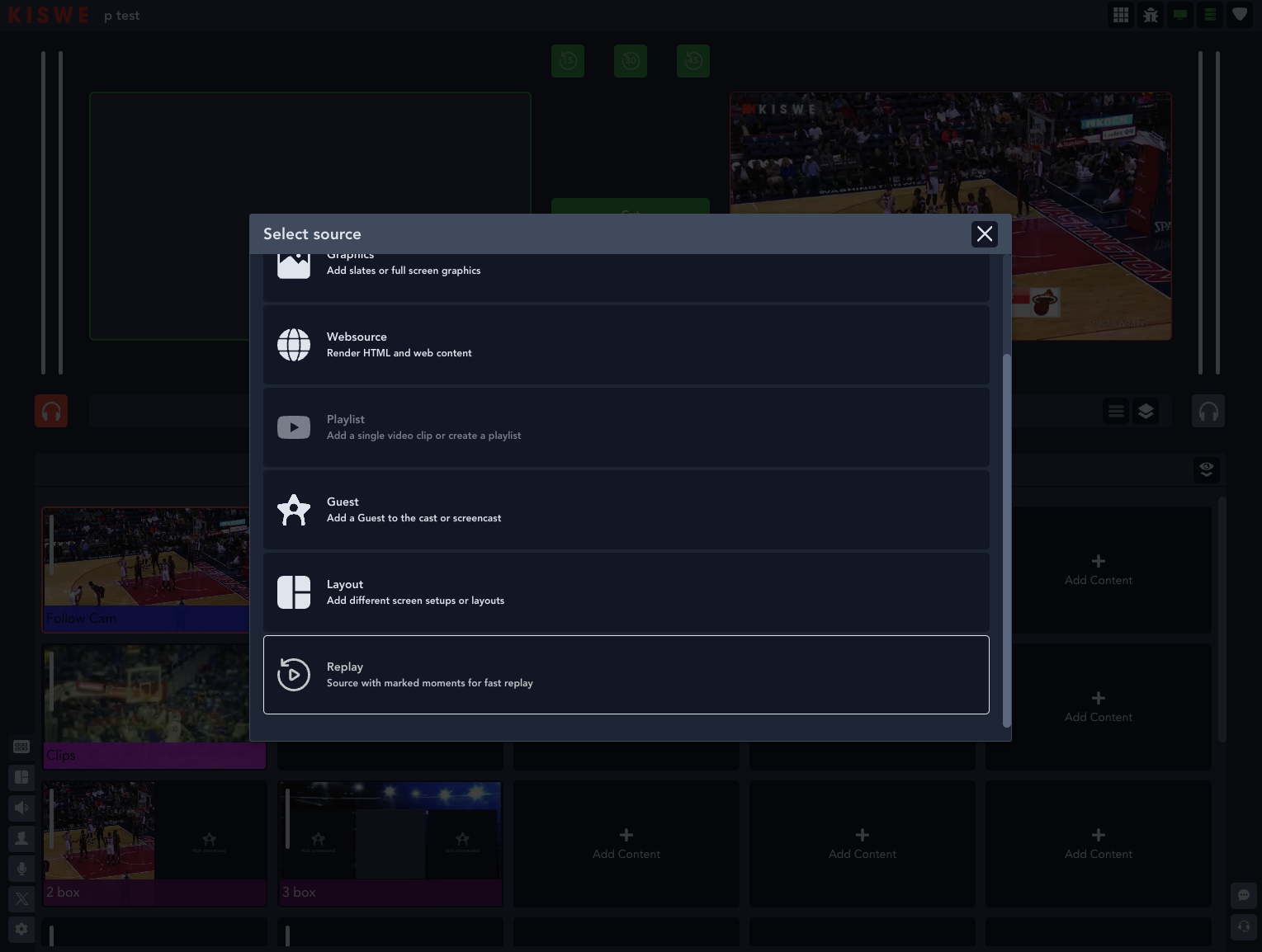Open the layout sidebar icon
The width and height of the screenshot is (1262, 952).
[x=21, y=777]
